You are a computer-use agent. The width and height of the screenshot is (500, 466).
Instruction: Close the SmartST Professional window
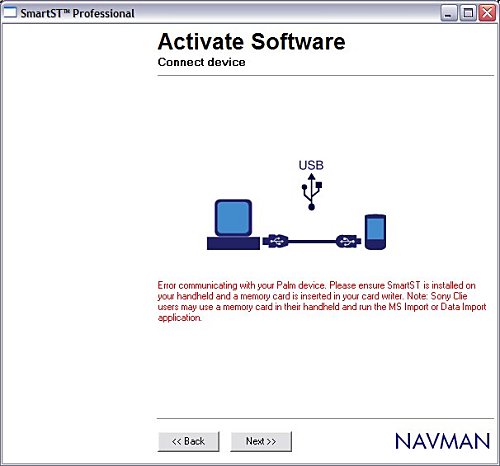(487, 13)
